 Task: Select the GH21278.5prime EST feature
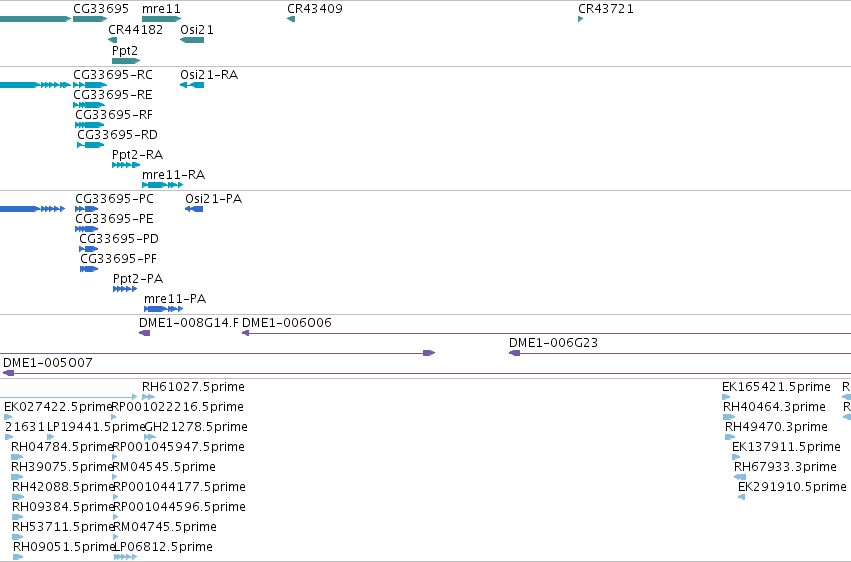point(150,437)
